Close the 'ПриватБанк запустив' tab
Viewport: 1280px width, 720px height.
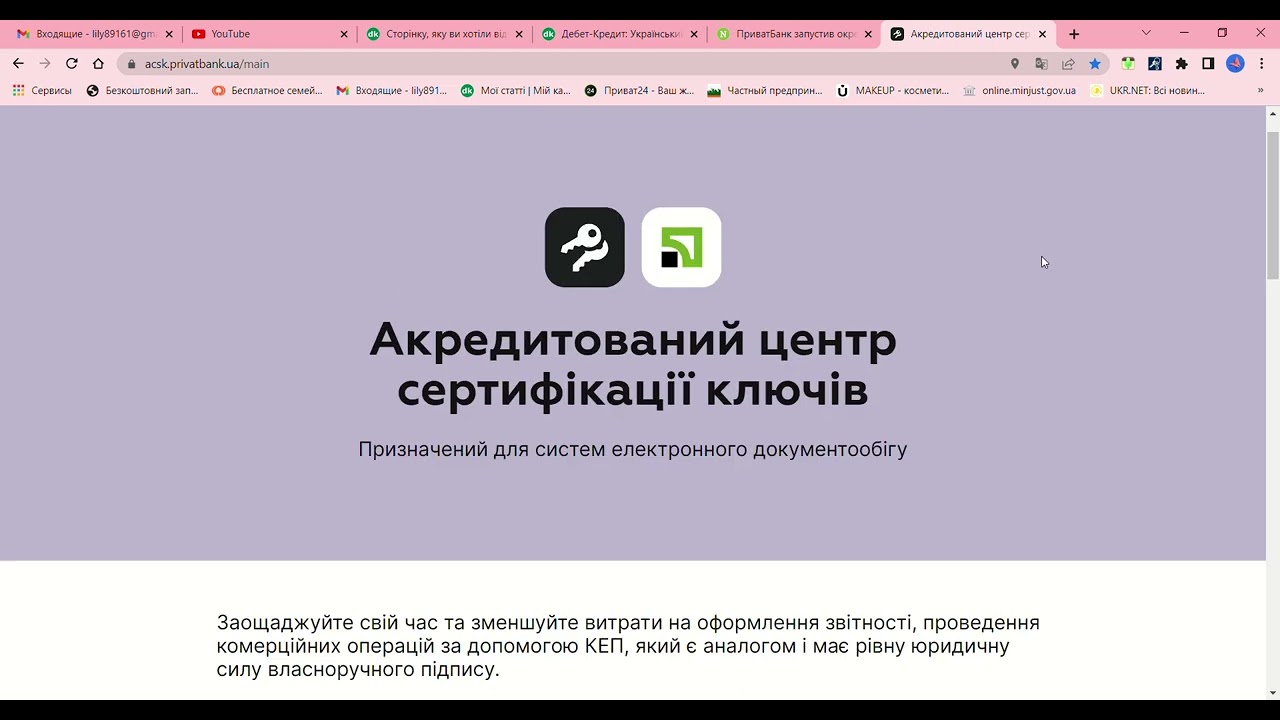[x=868, y=34]
